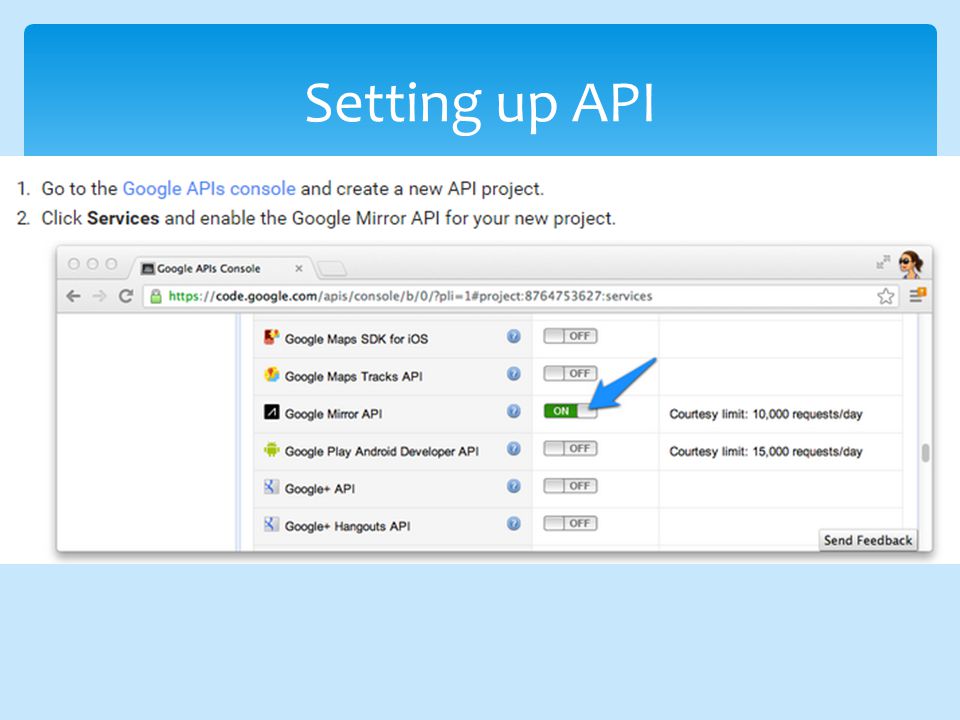This screenshot has height=720, width=960.
Task: Open help for Google Maps SDK for iOS
Action: (x=514, y=336)
